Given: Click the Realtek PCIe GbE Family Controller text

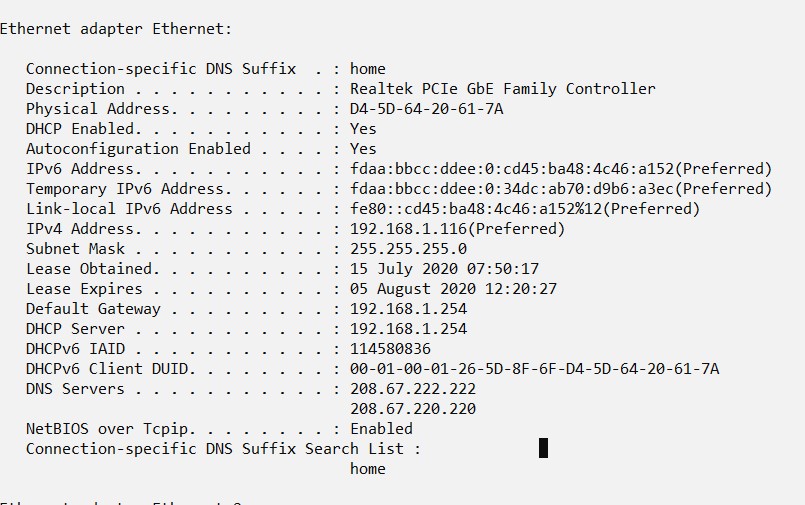Looking at the screenshot, I should [x=502, y=89].
